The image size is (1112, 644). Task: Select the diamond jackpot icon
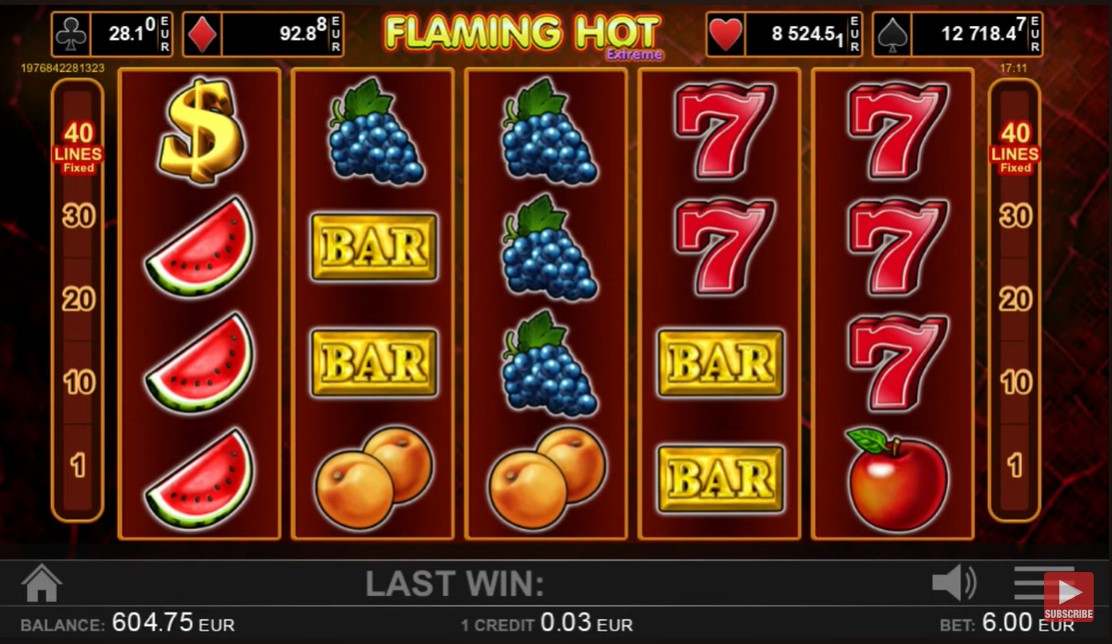tap(202, 34)
